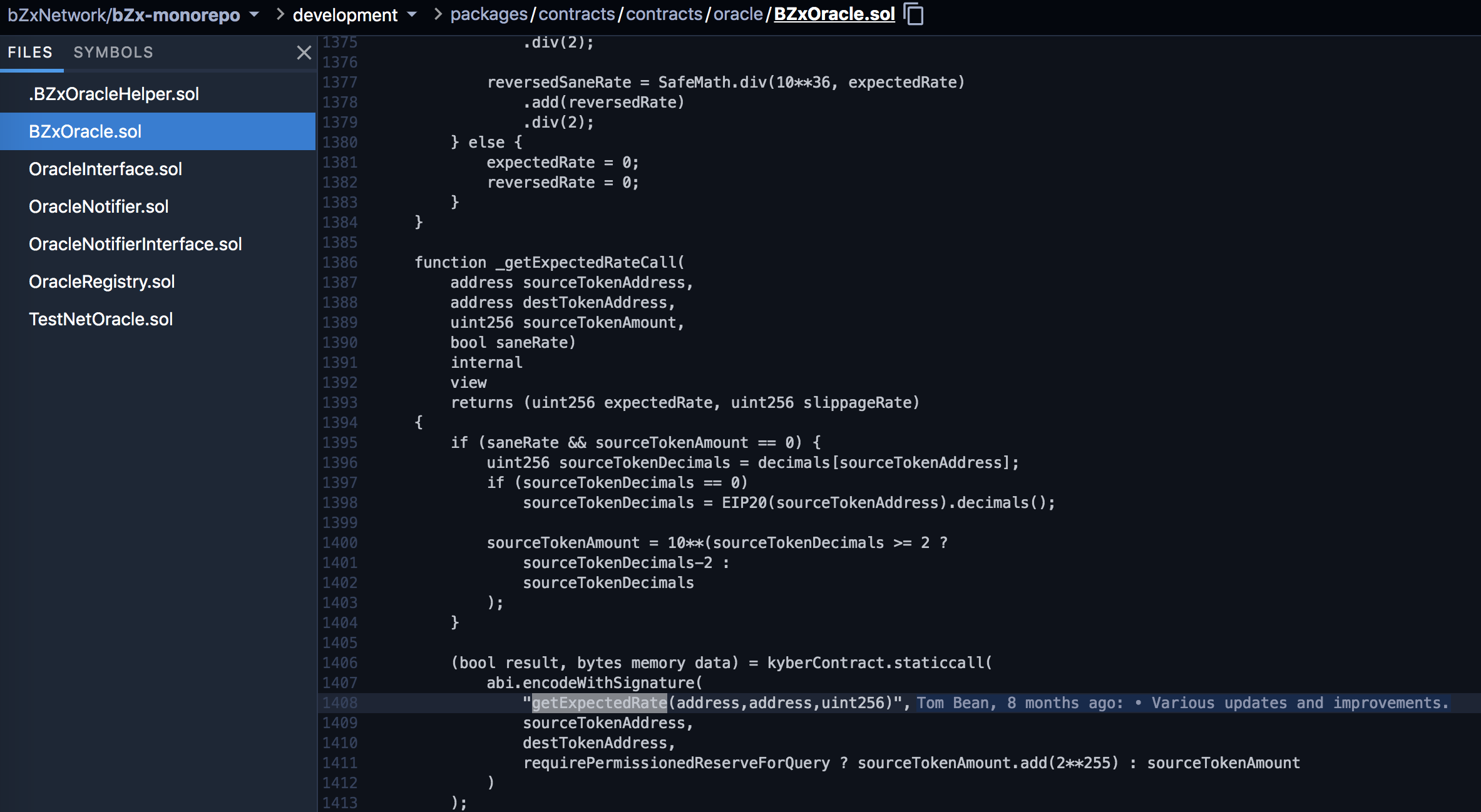1481x812 pixels.
Task: Open the development branch dropdown
Action: tap(412, 14)
